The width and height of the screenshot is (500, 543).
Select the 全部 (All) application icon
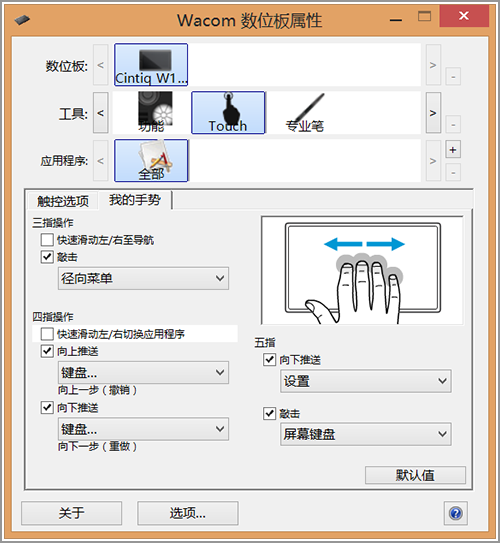[151, 160]
